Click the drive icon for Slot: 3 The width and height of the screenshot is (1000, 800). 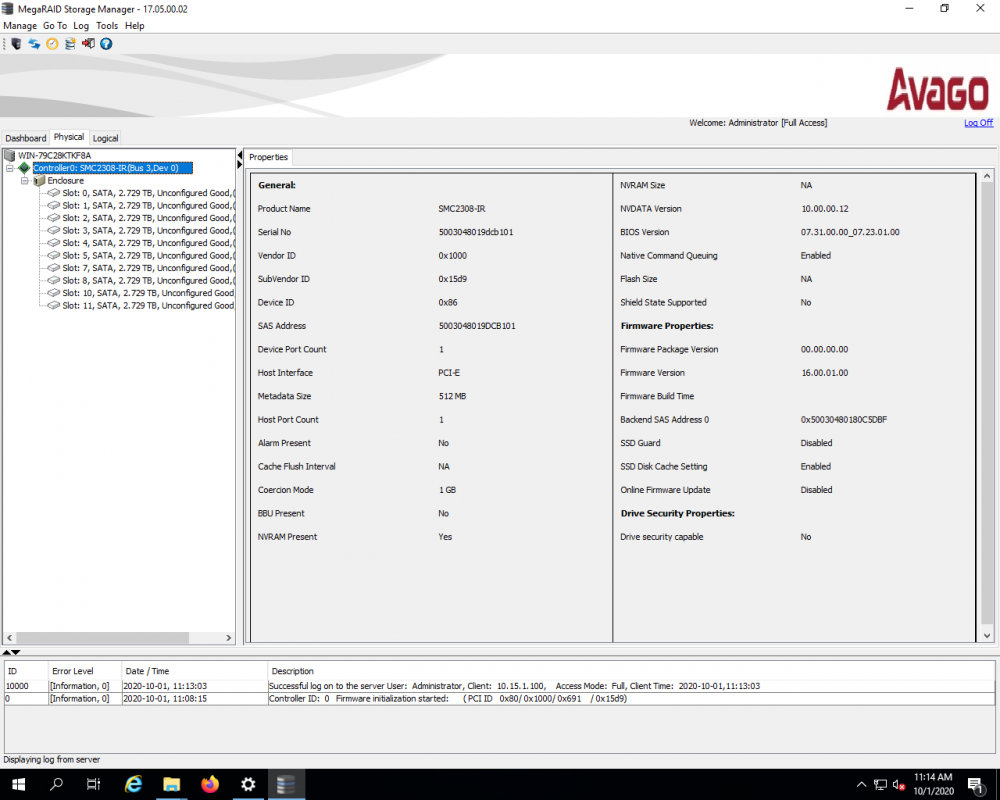(54, 230)
